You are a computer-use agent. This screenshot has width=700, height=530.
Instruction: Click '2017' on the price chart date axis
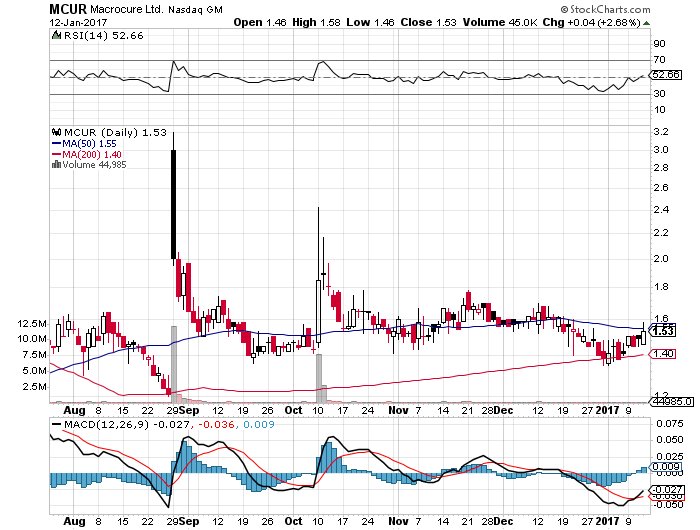coord(608,410)
